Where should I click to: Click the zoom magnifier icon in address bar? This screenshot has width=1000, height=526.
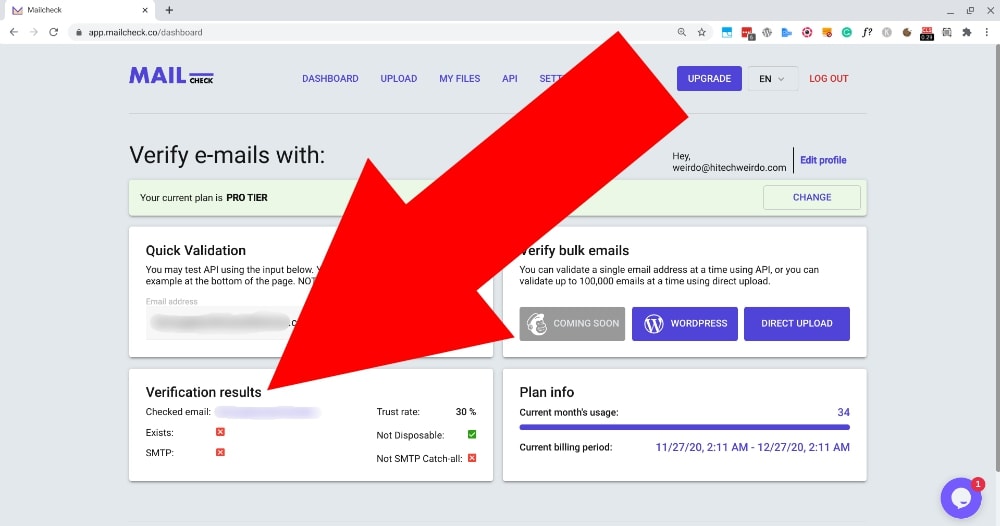[682, 32]
